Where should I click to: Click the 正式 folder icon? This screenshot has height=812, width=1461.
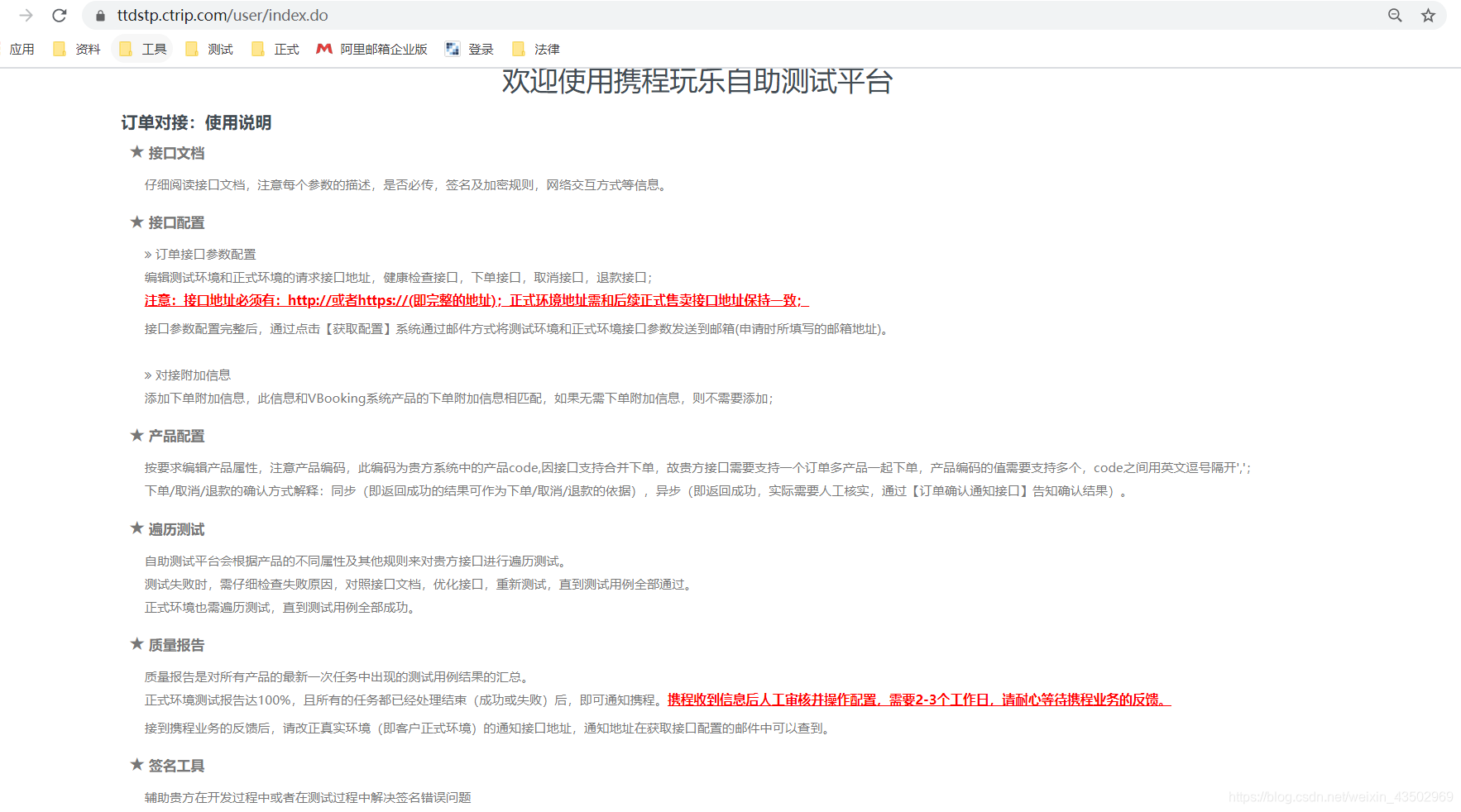tap(258, 49)
